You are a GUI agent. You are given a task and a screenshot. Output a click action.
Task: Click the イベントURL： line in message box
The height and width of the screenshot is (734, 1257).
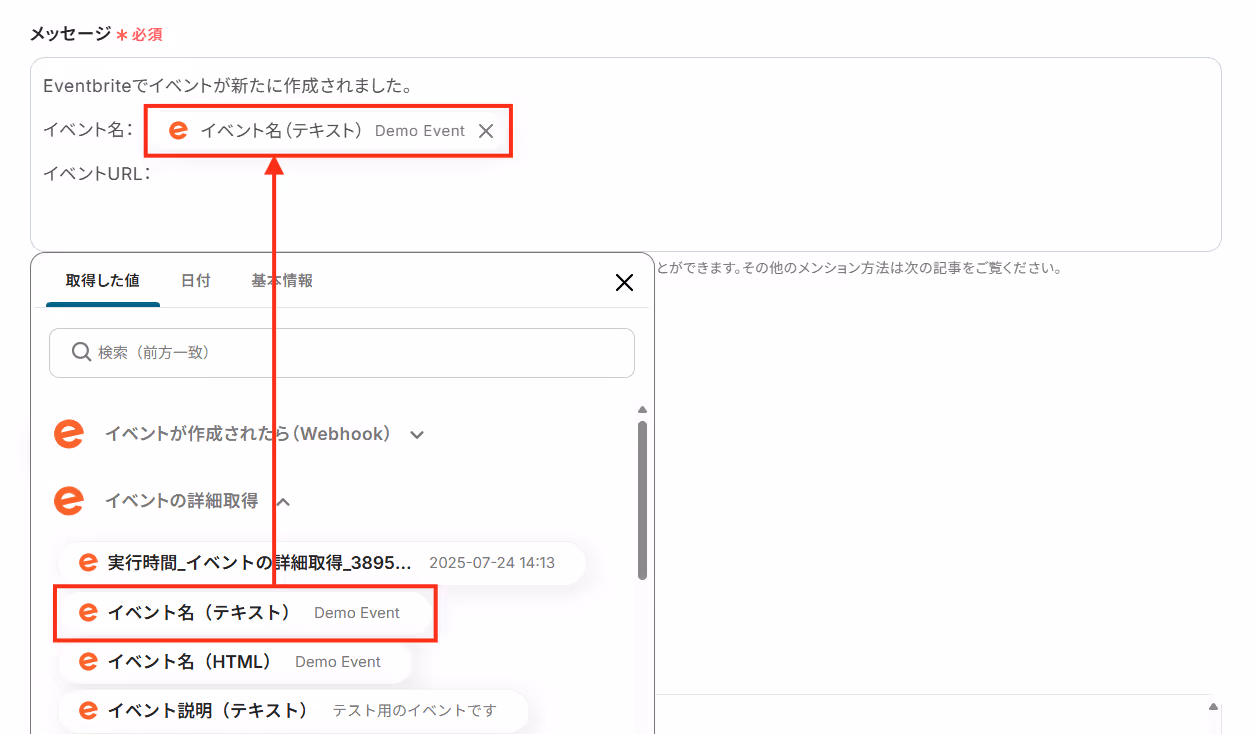coord(97,174)
